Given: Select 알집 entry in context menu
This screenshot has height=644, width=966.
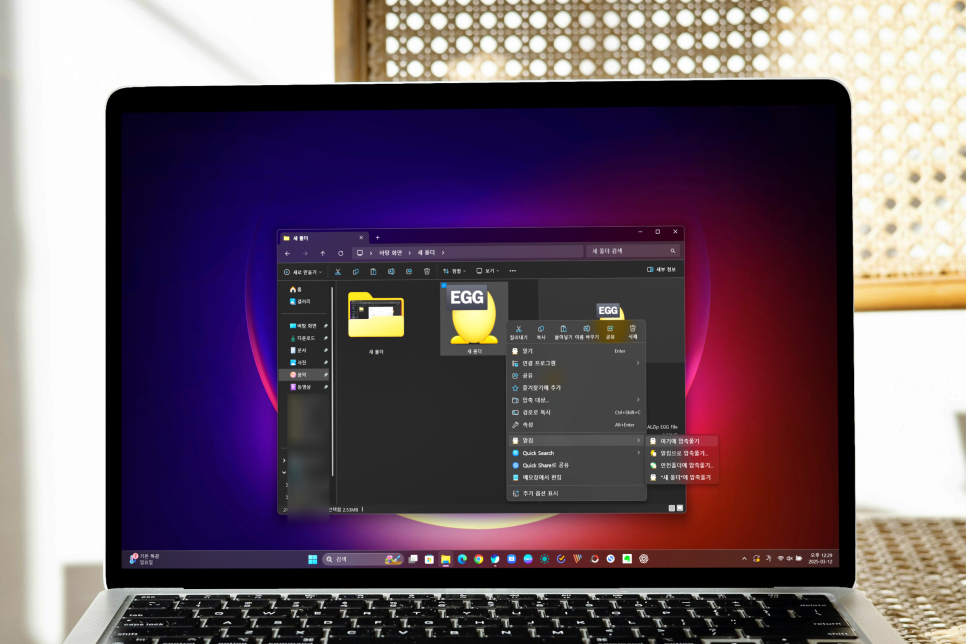Looking at the screenshot, I should 576,441.
